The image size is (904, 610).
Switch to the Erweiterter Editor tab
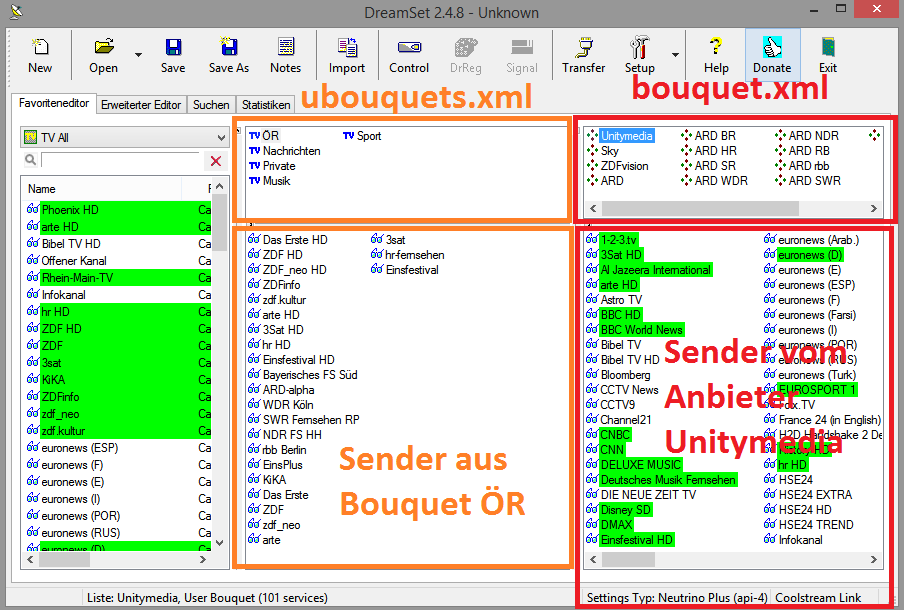(x=141, y=105)
